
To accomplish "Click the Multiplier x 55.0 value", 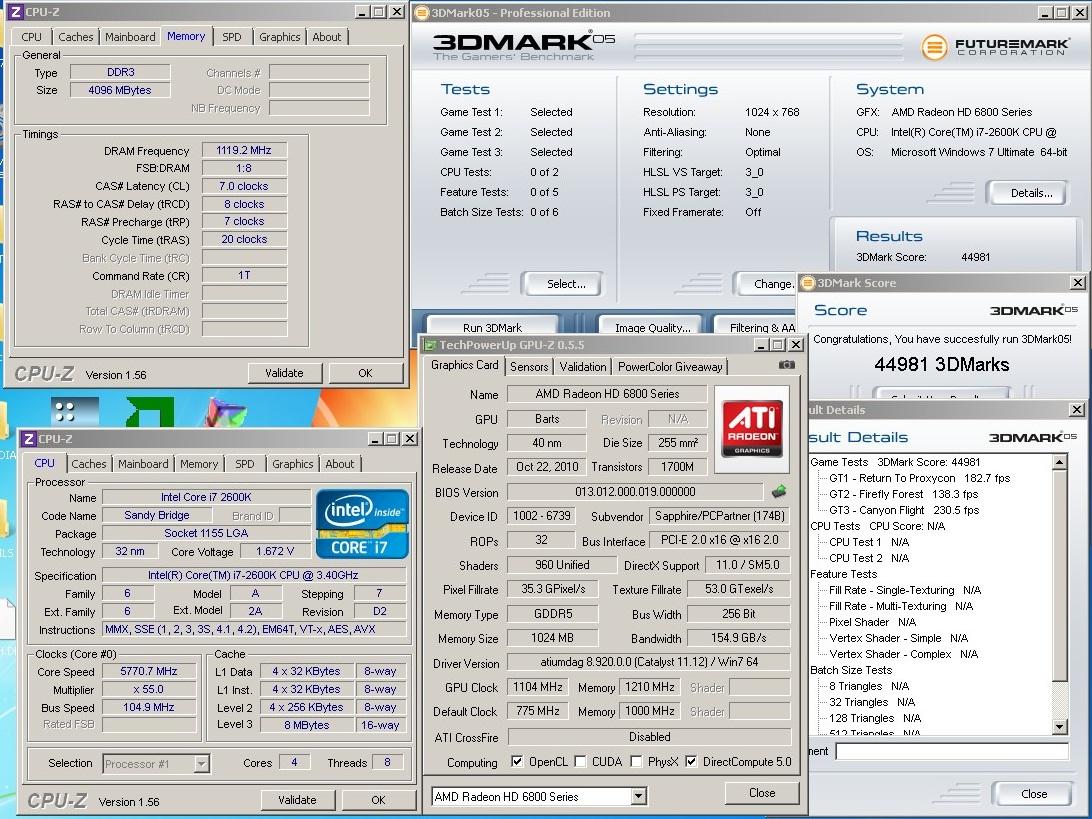I will 148,689.
